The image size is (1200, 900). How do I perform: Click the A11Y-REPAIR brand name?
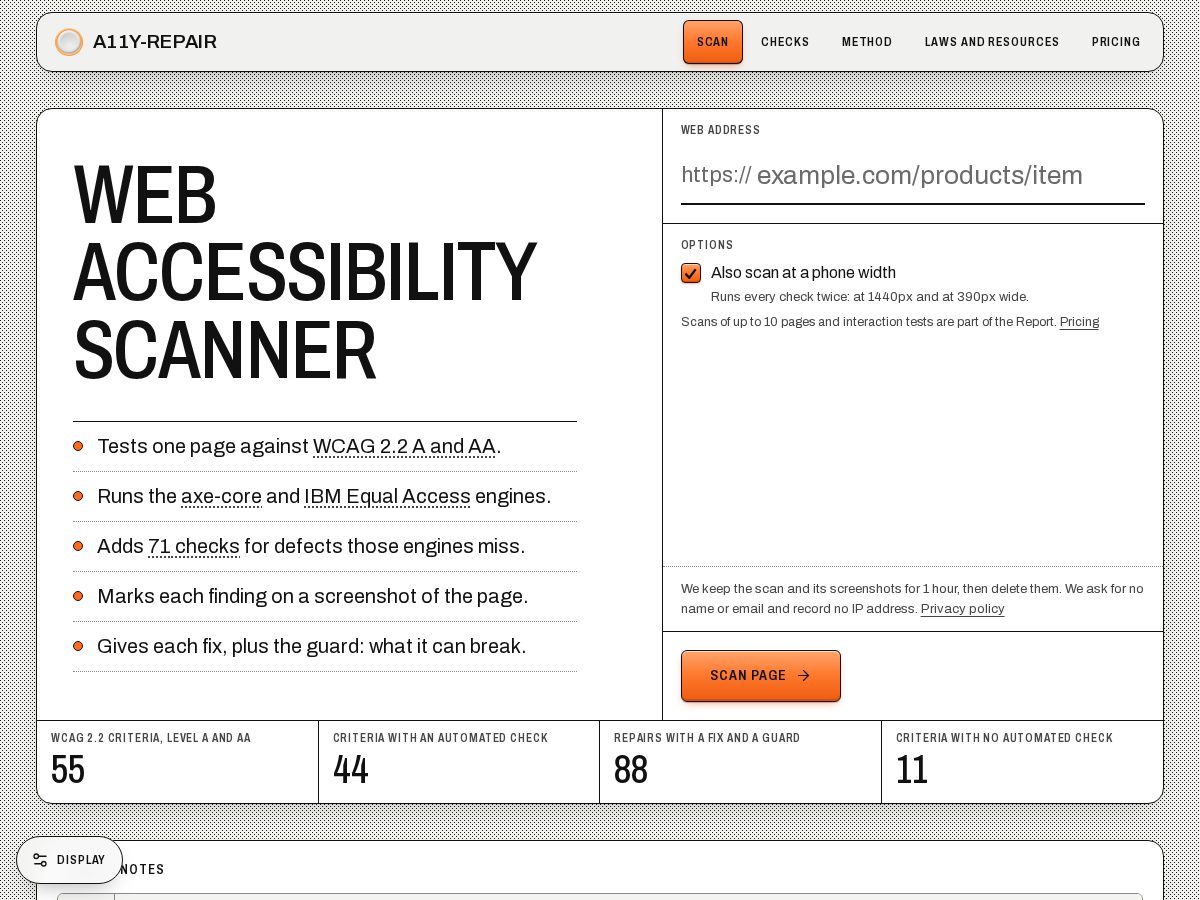155,42
